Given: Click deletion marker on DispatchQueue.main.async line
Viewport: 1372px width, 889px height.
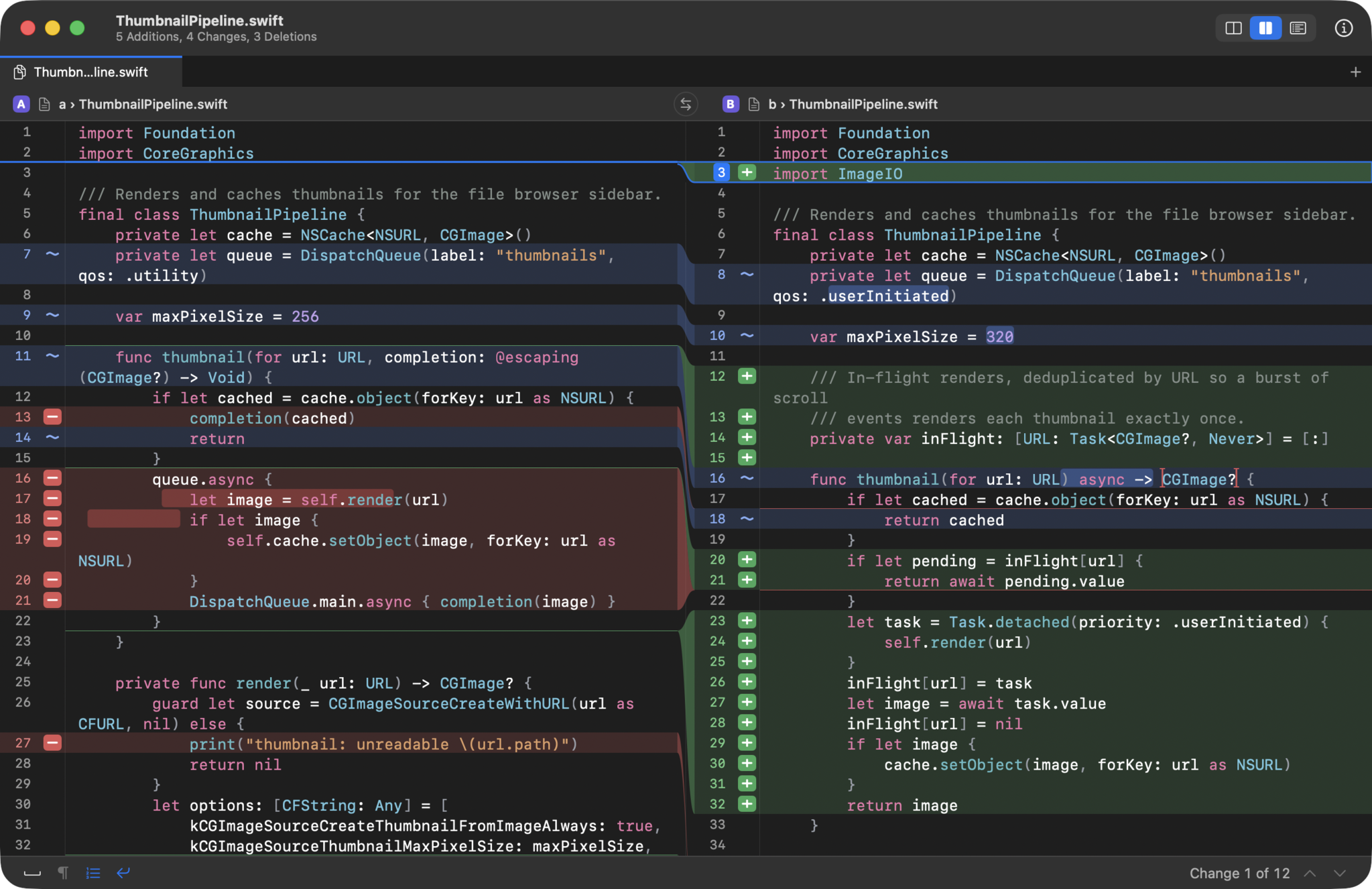Looking at the screenshot, I should point(52,600).
